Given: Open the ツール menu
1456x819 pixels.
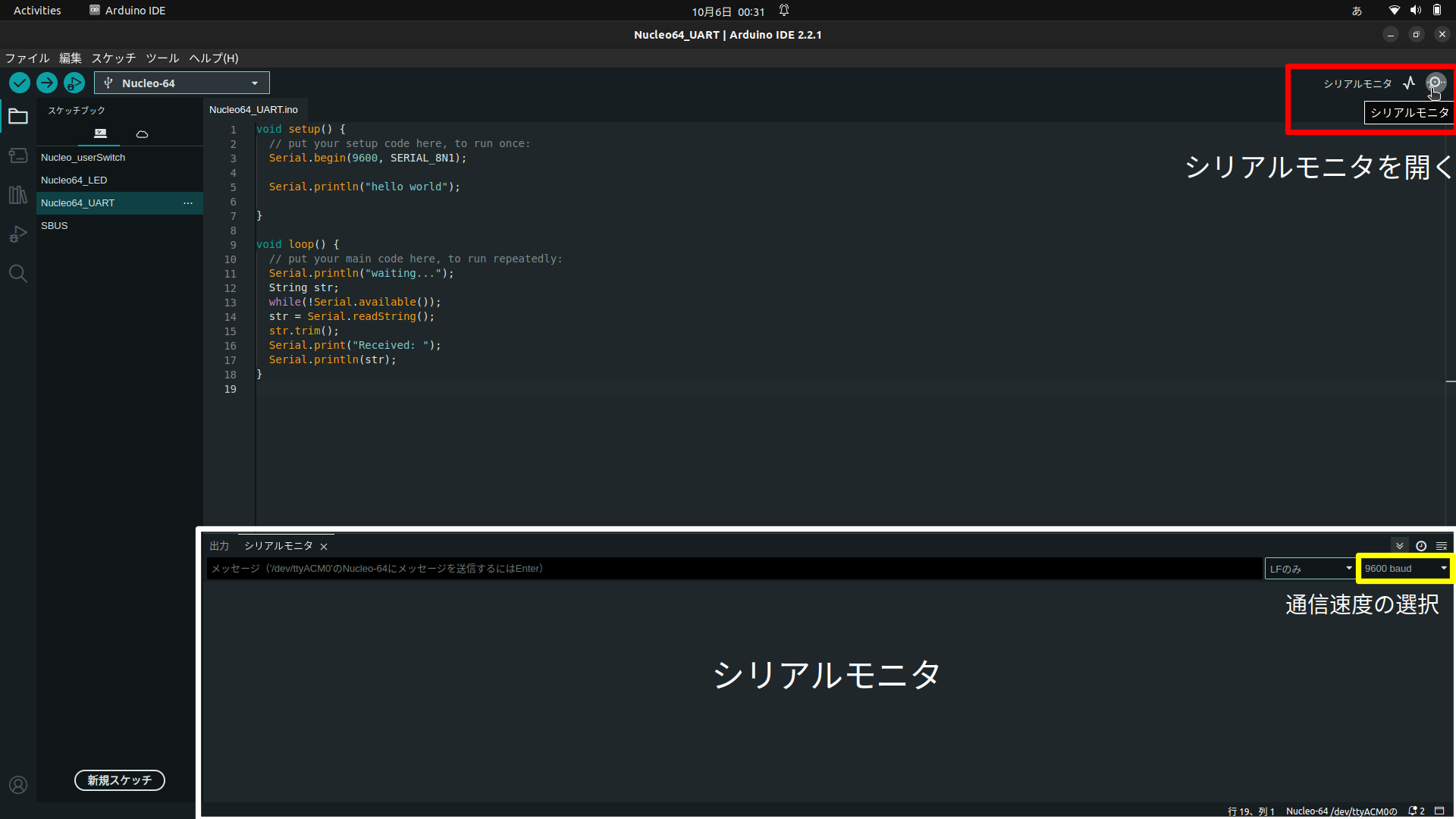Looking at the screenshot, I should pos(162,58).
